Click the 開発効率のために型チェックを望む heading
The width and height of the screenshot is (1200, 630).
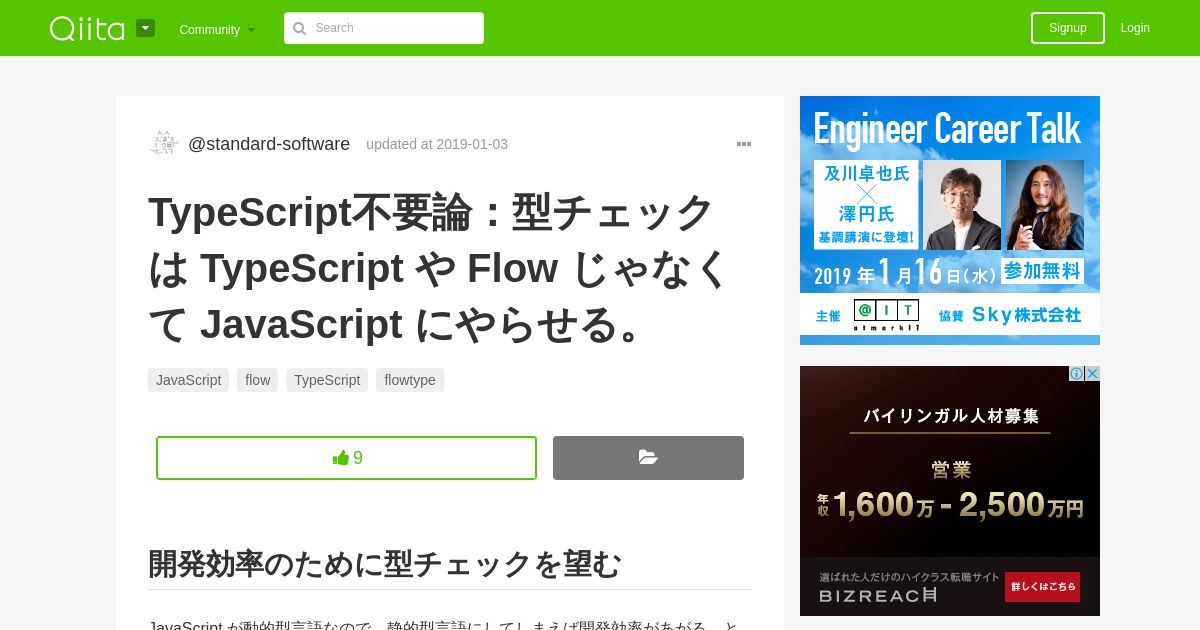click(x=385, y=564)
